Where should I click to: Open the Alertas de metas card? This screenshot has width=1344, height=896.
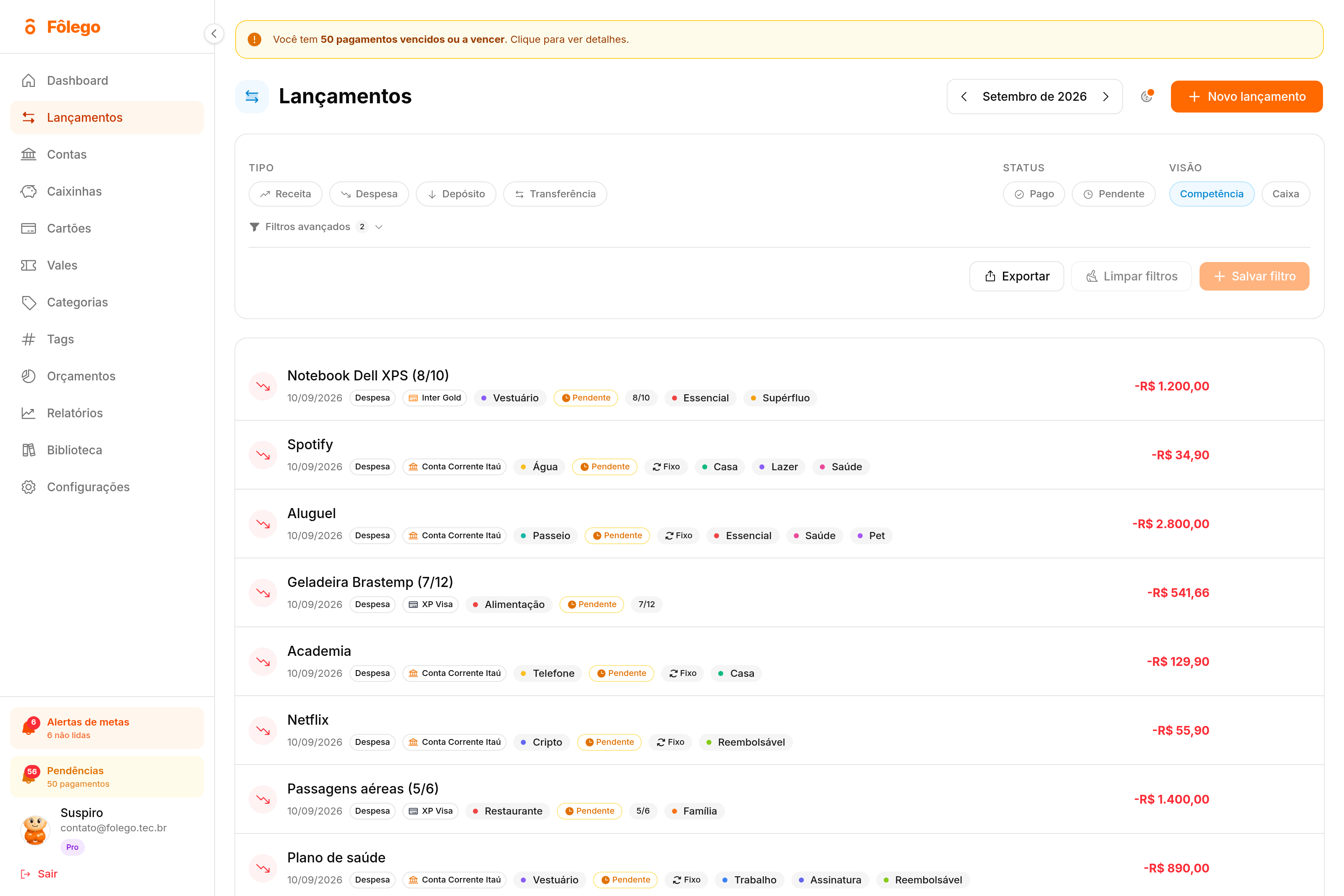point(107,728)
